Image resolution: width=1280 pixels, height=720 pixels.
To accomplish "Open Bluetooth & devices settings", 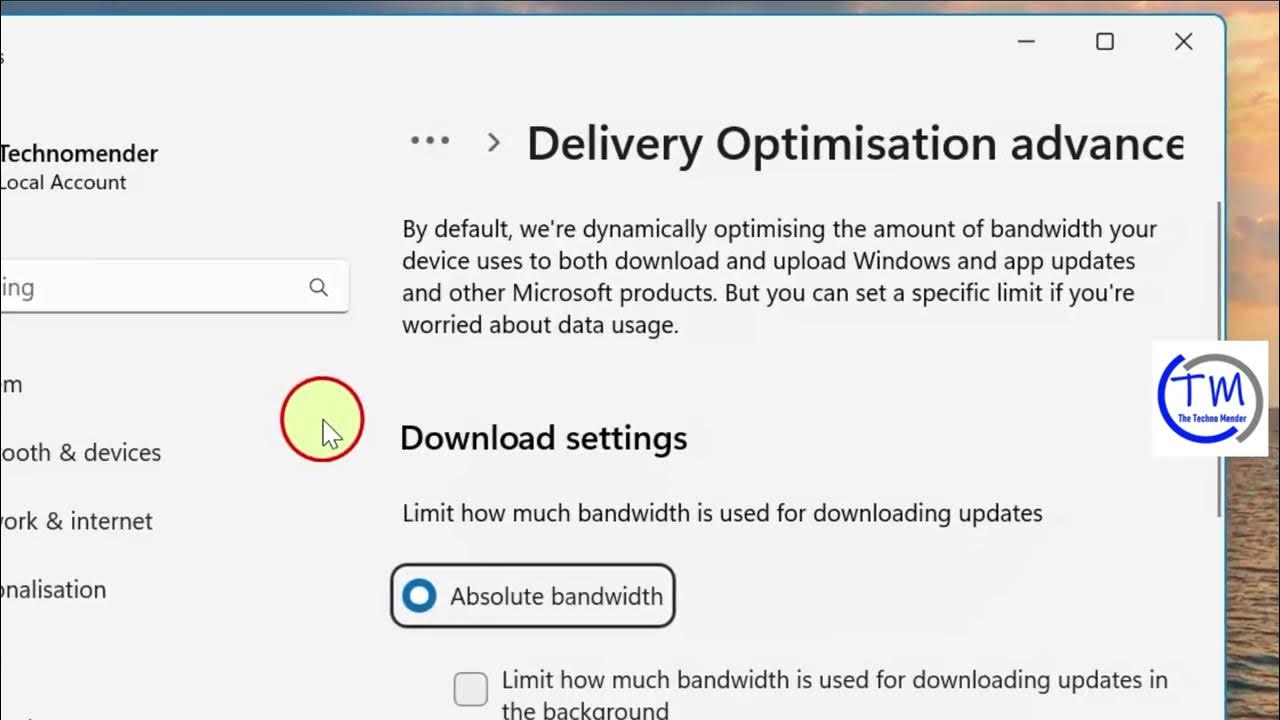I will point(80,453).
